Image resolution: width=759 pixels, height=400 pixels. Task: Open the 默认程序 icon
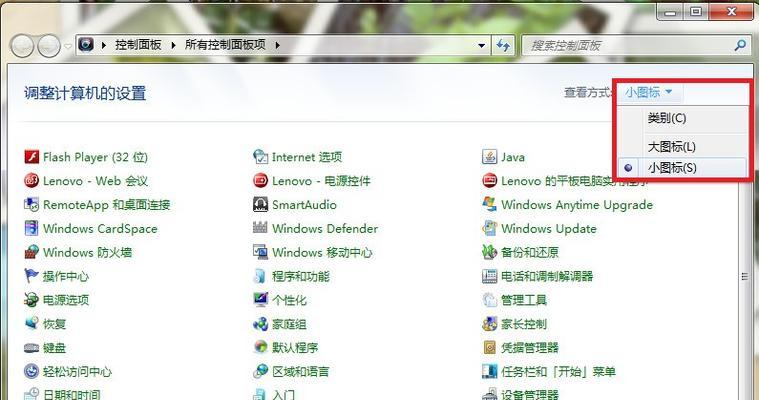coord(260,347)
